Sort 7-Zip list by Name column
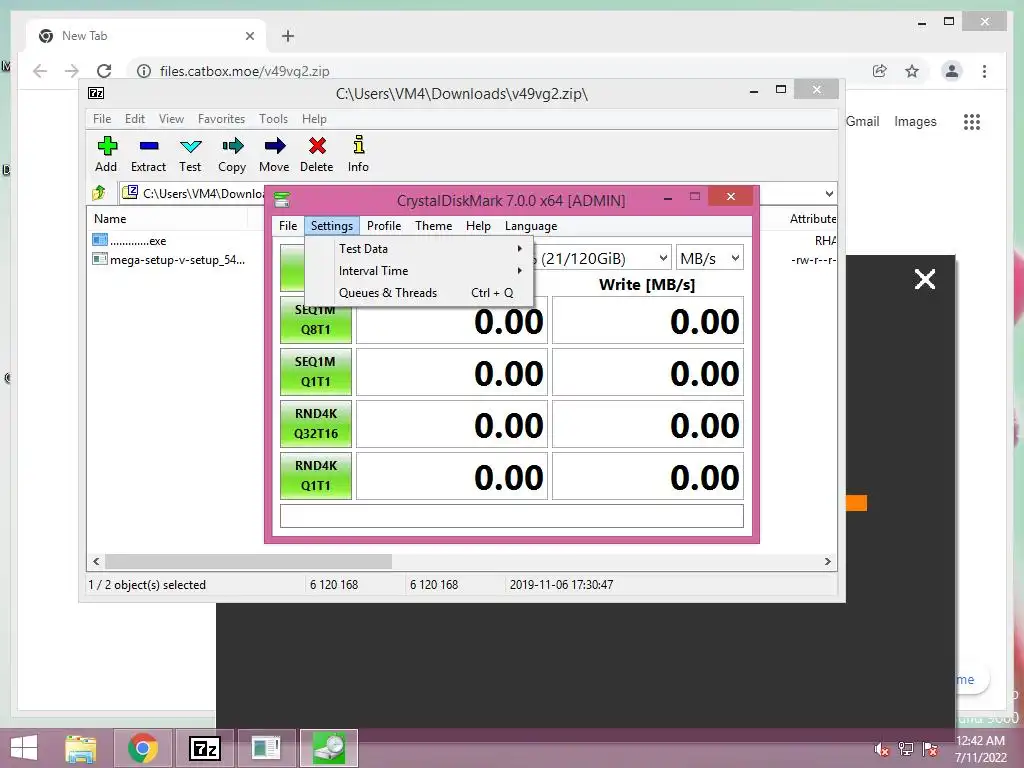 pos(110,219)
